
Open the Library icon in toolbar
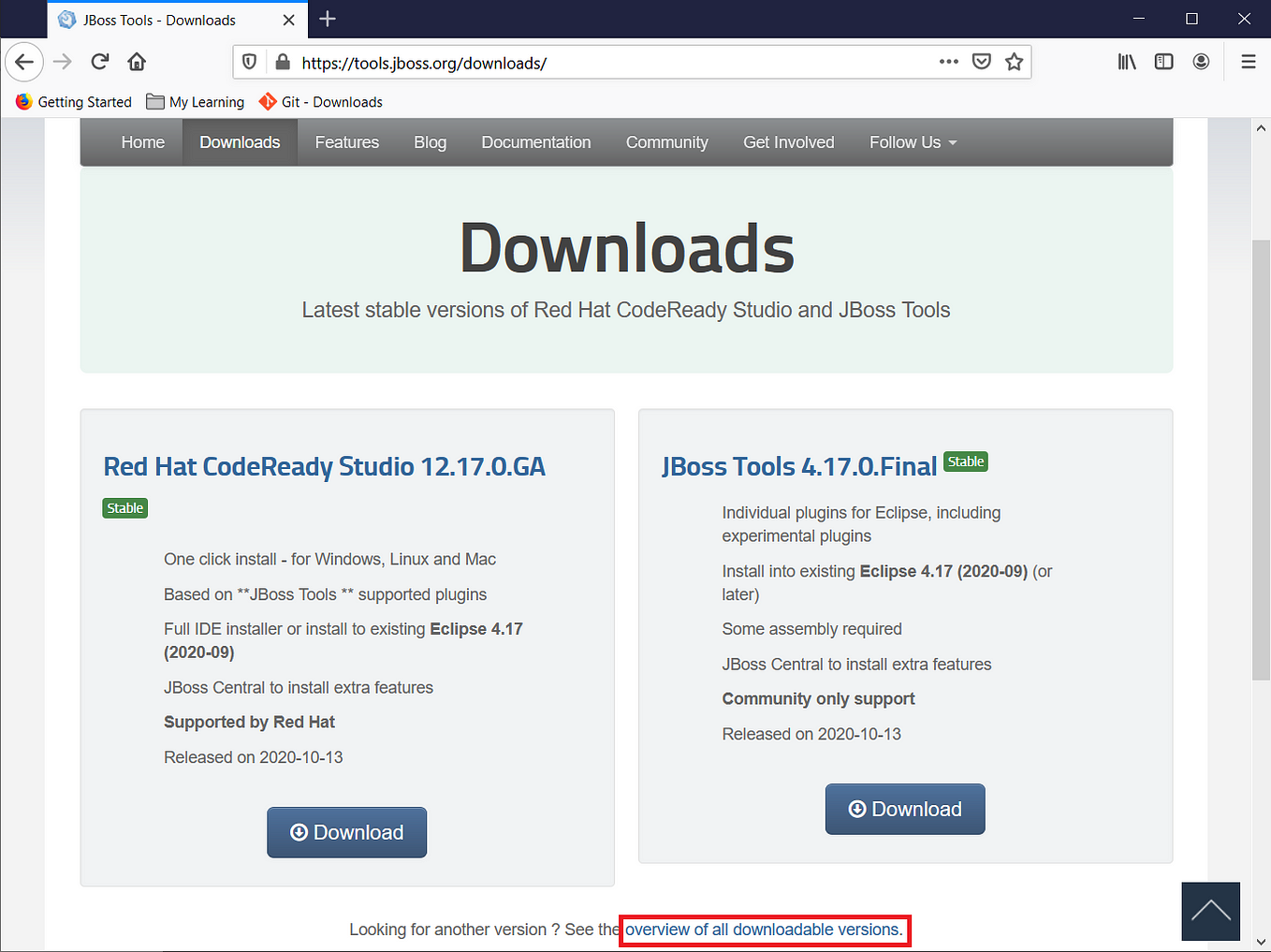click(1127, 62)
